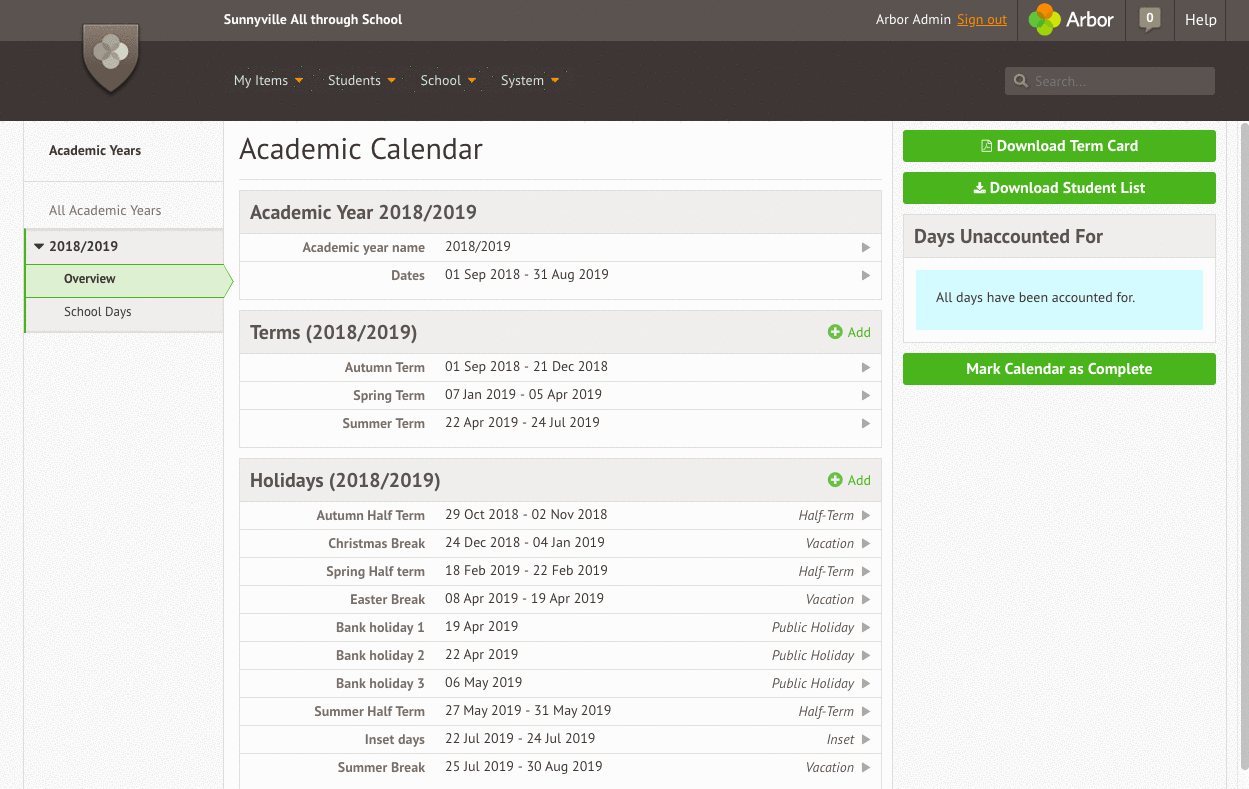The image size is (1249, 789).
Task: Click the Arbor logo icon
Action: pyautogui.click(x=1044, y=19)
